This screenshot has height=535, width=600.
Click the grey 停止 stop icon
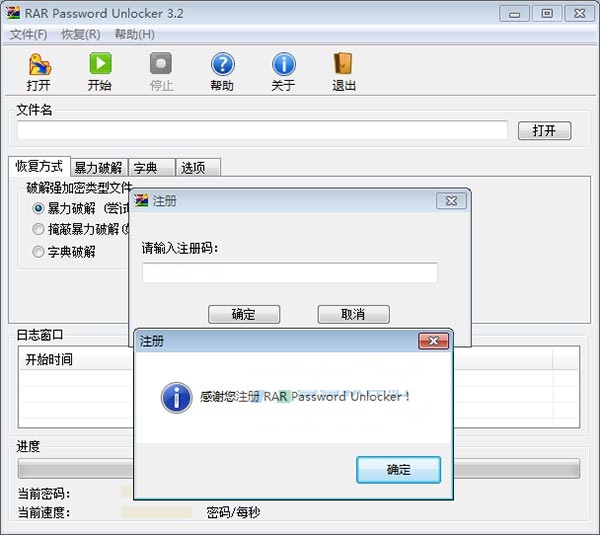click(x=161, y=63)
